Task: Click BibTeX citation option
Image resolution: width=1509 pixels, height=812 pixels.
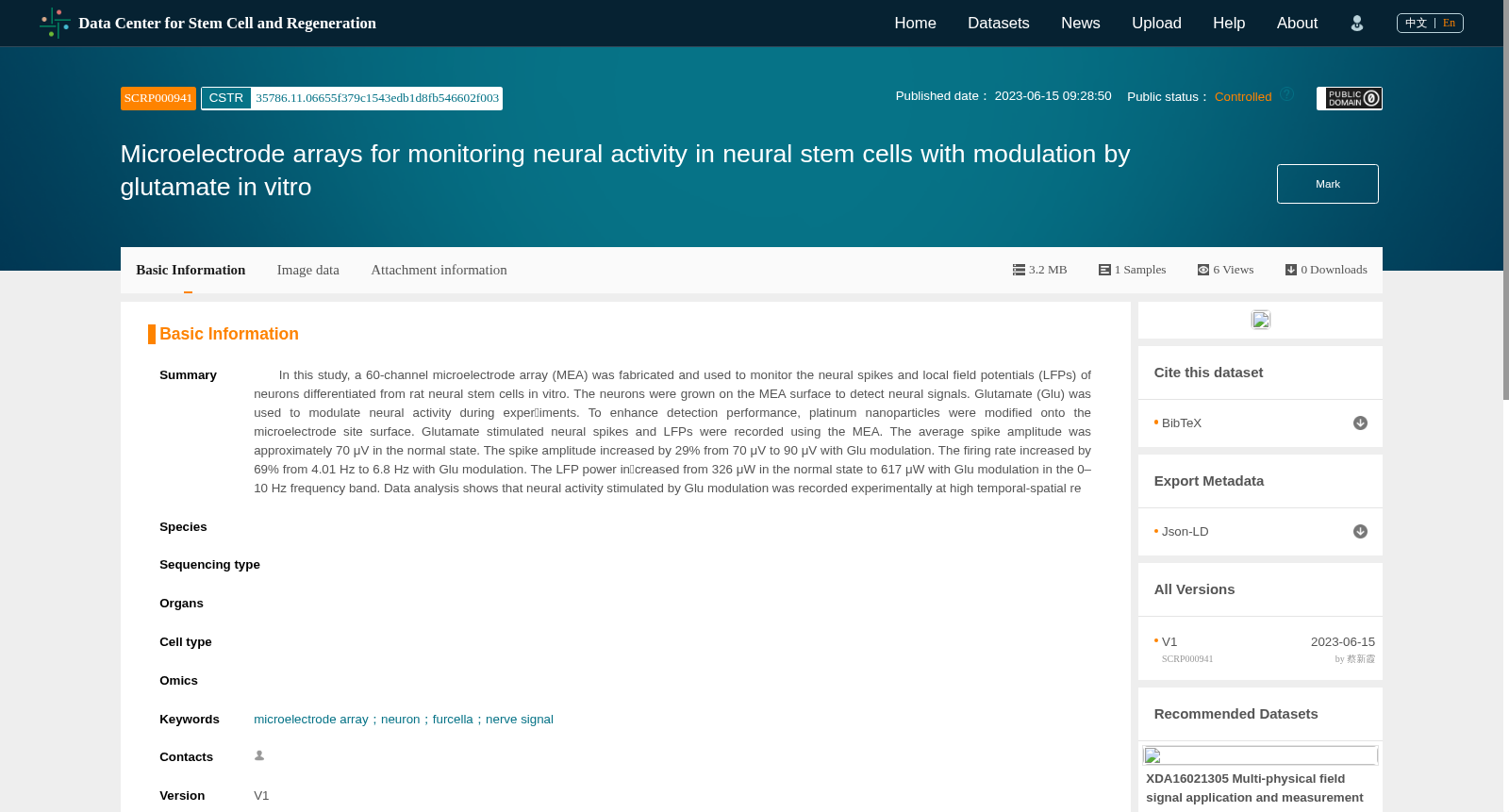Action: coord(1182,423)
